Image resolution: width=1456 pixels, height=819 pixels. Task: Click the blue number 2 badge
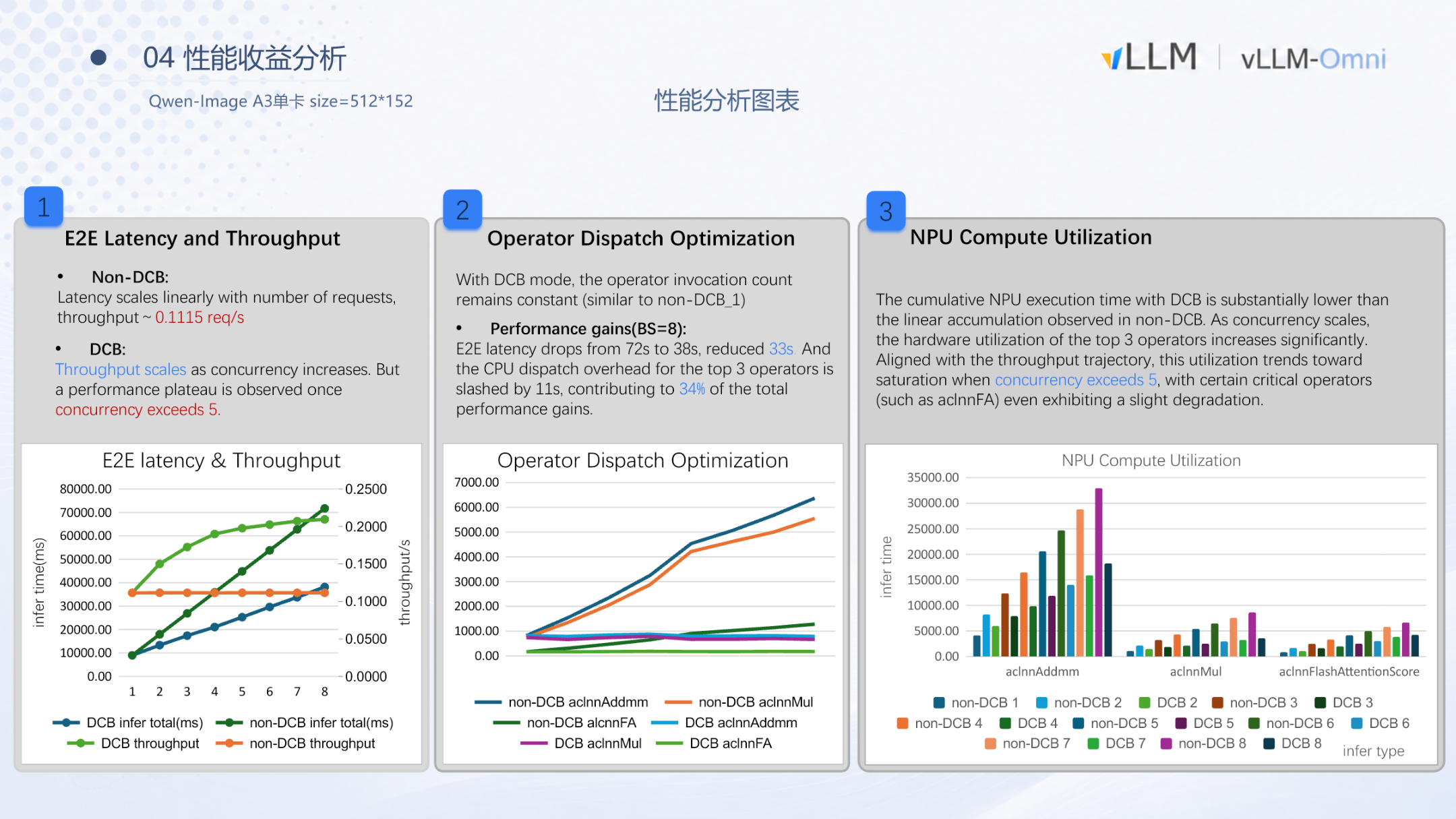pos(462,210)
